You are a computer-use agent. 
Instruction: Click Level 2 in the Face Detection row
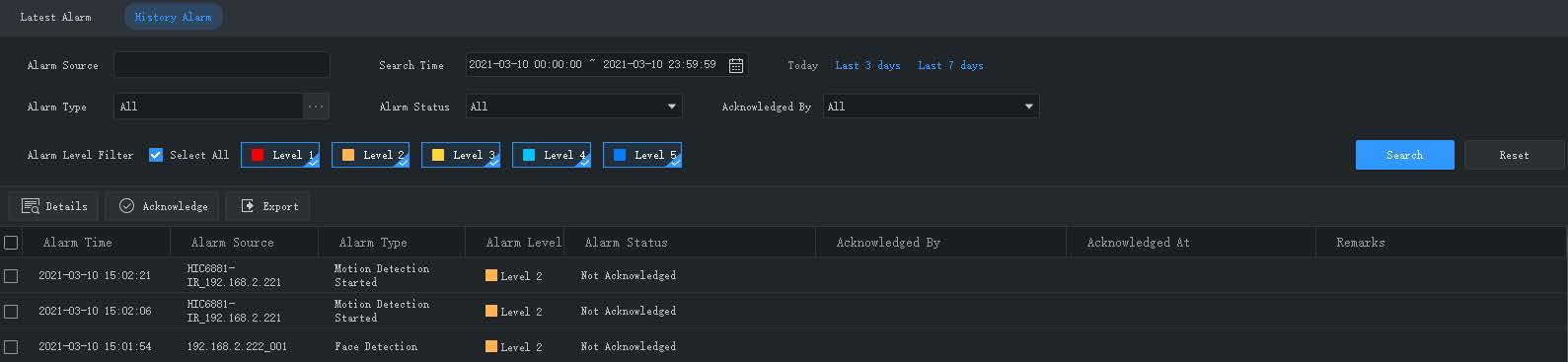[513, 346]
